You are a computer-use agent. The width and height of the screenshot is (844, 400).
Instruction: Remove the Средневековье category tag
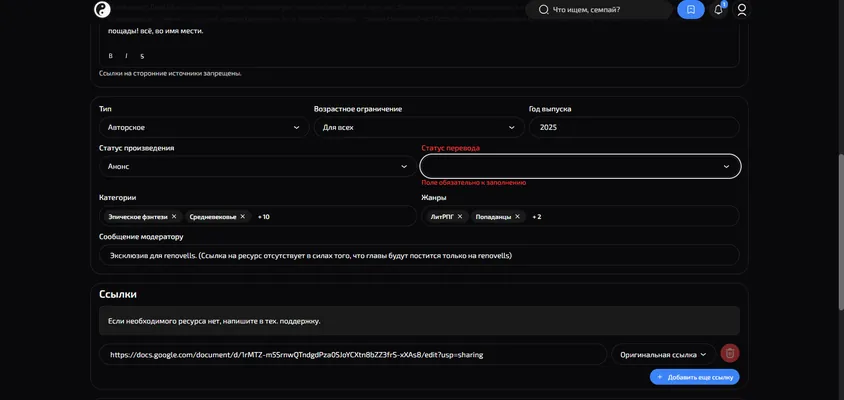tap(243, 216)
